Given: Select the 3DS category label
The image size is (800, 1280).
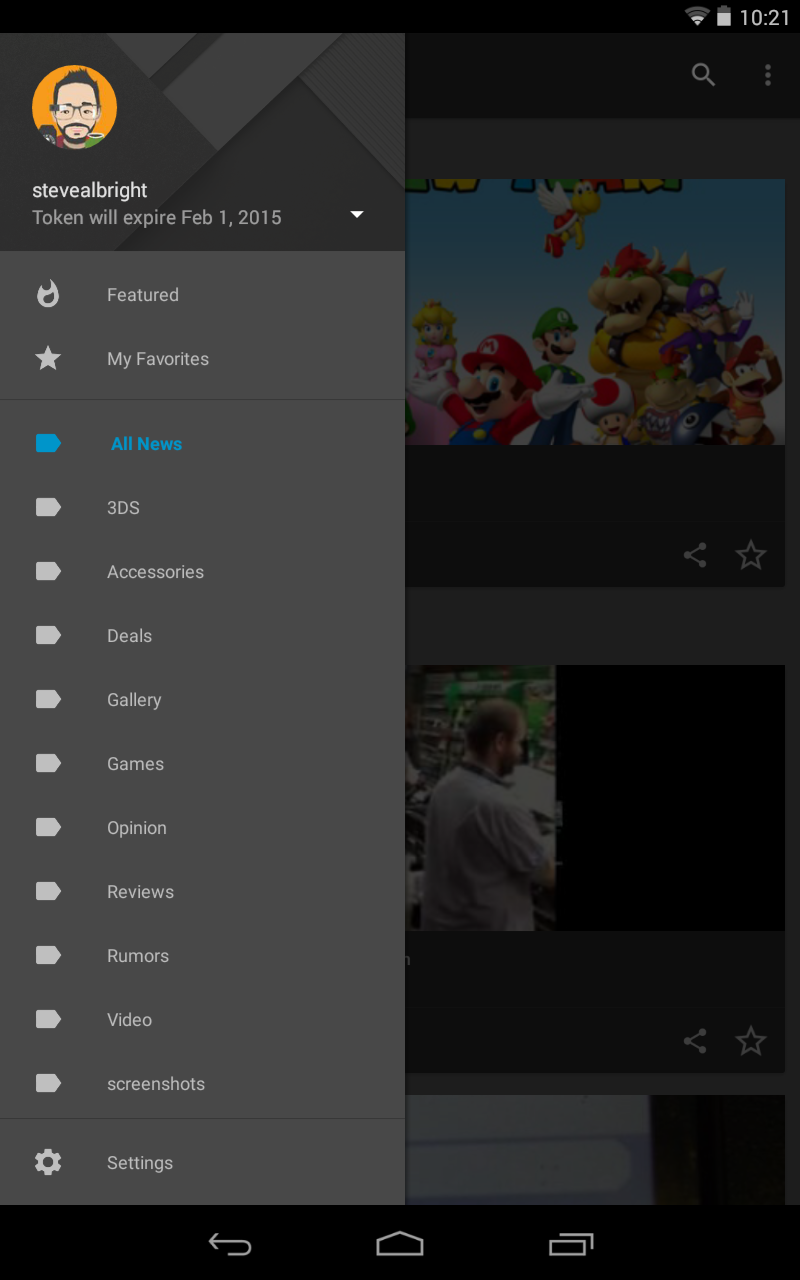Looking at the screenshot, I should point(123,508).
